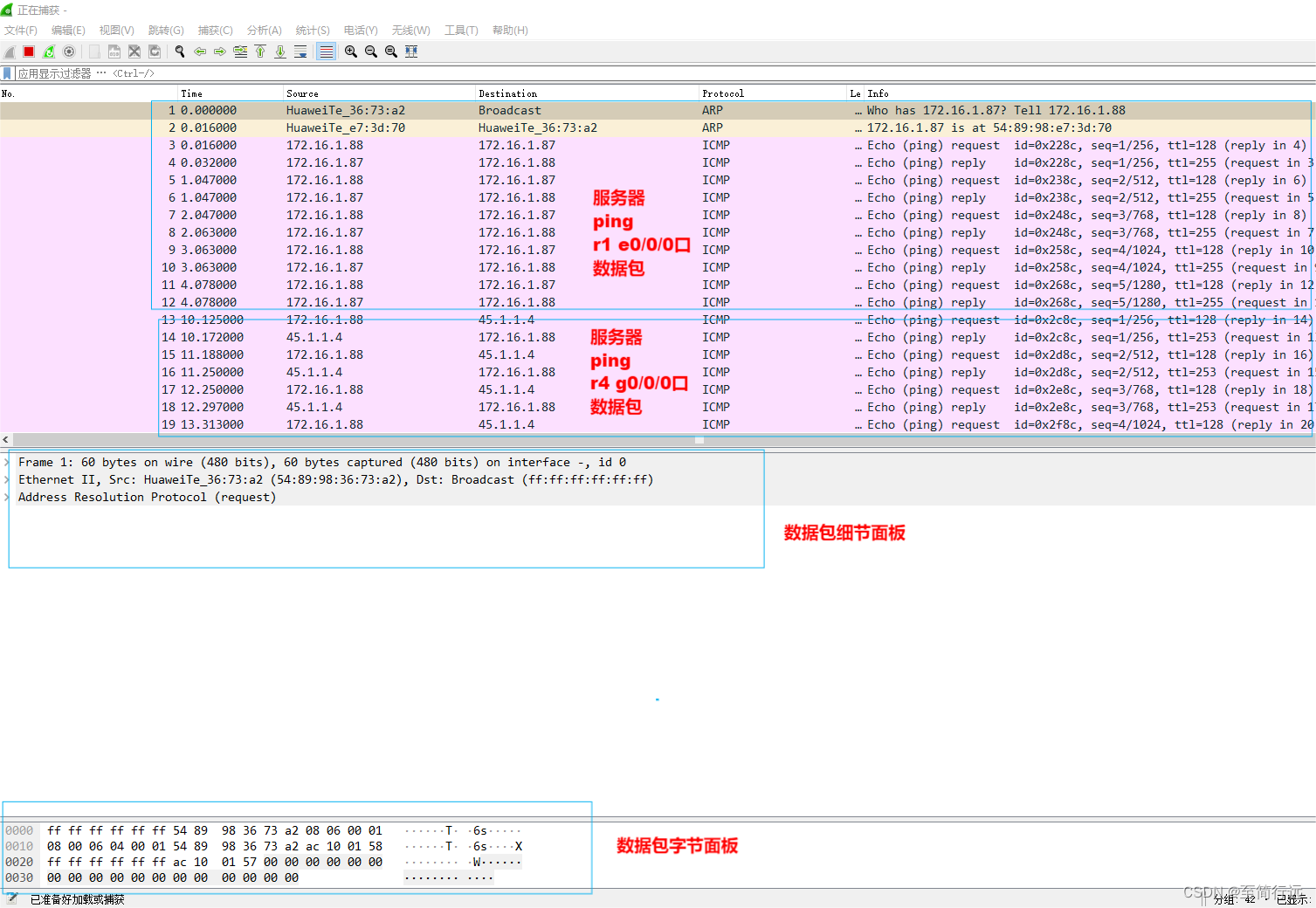Start capture with the shark fin icon
The height and width of the screenshot is (908, 1316).
tap(10, 52)
